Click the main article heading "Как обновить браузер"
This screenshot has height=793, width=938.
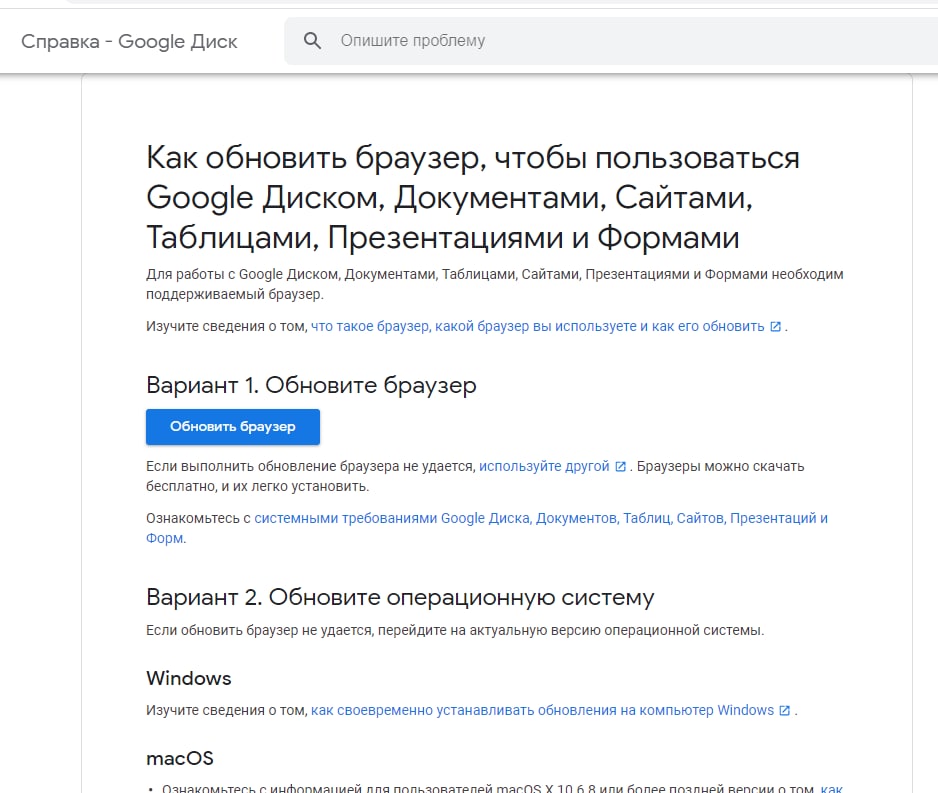click(x=473, y=197)
